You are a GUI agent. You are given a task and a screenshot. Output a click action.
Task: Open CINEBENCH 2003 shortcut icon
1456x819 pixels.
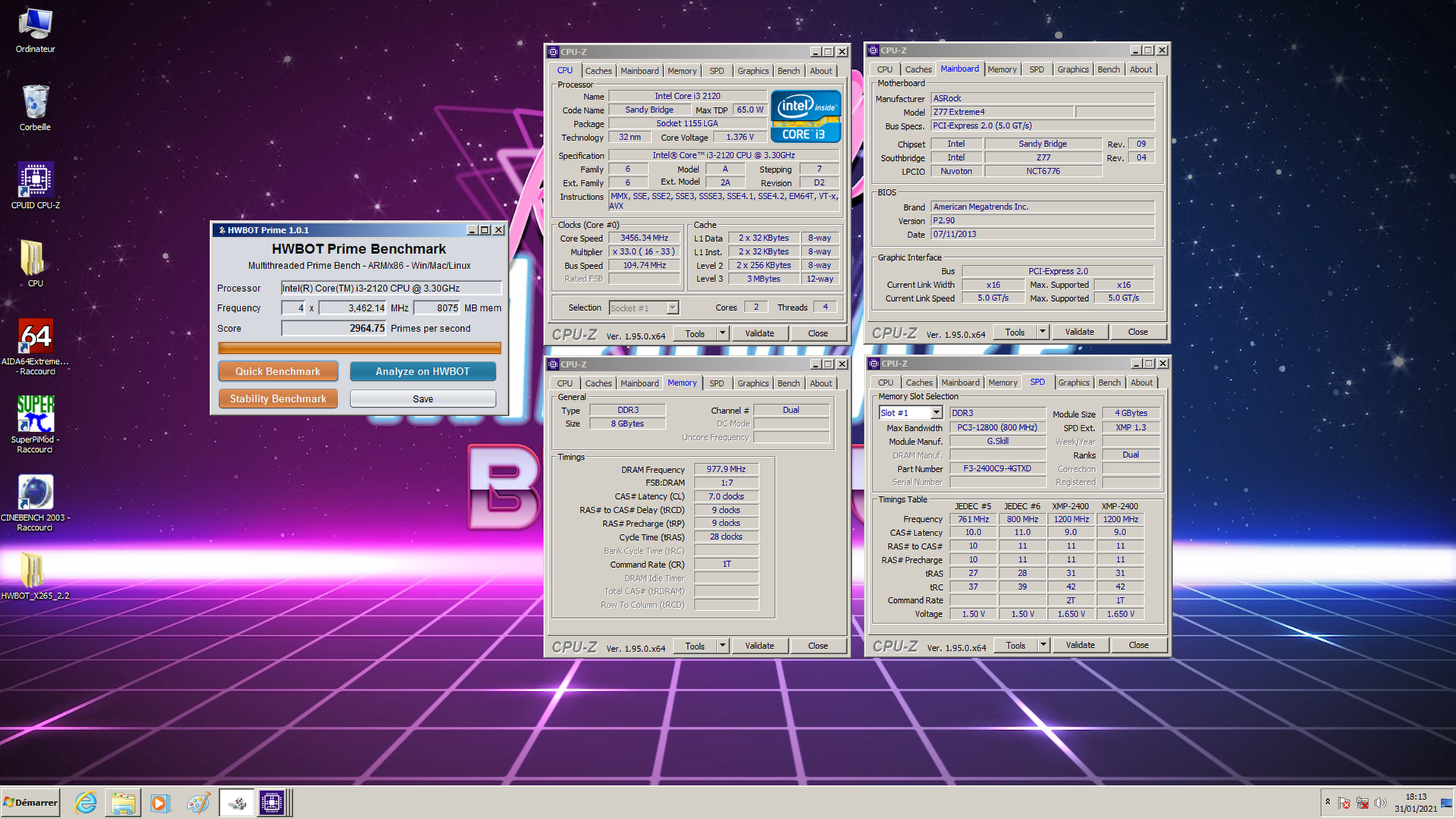35,503
